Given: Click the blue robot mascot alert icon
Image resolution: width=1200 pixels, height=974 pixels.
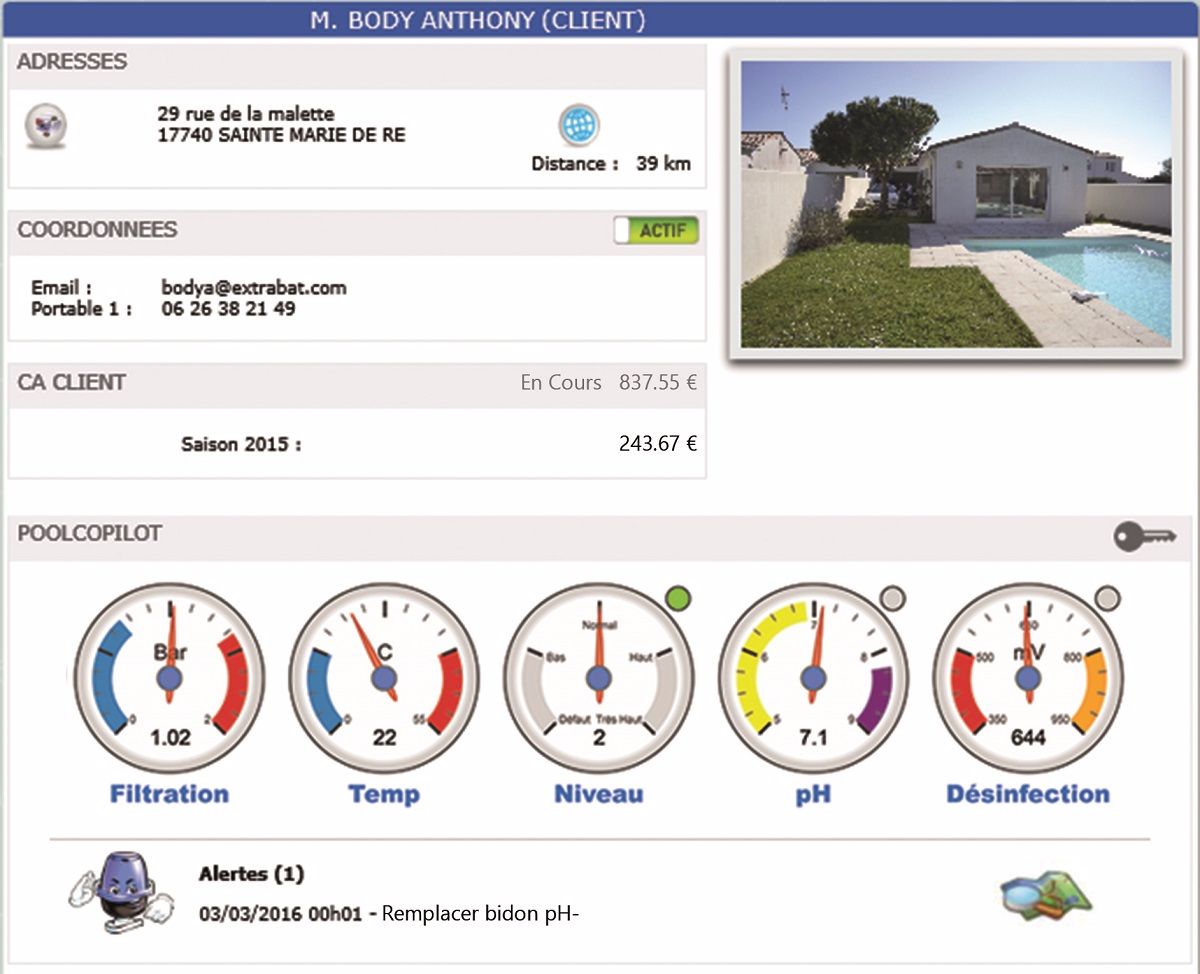Looking at the screenshot, I should point(112,890).
